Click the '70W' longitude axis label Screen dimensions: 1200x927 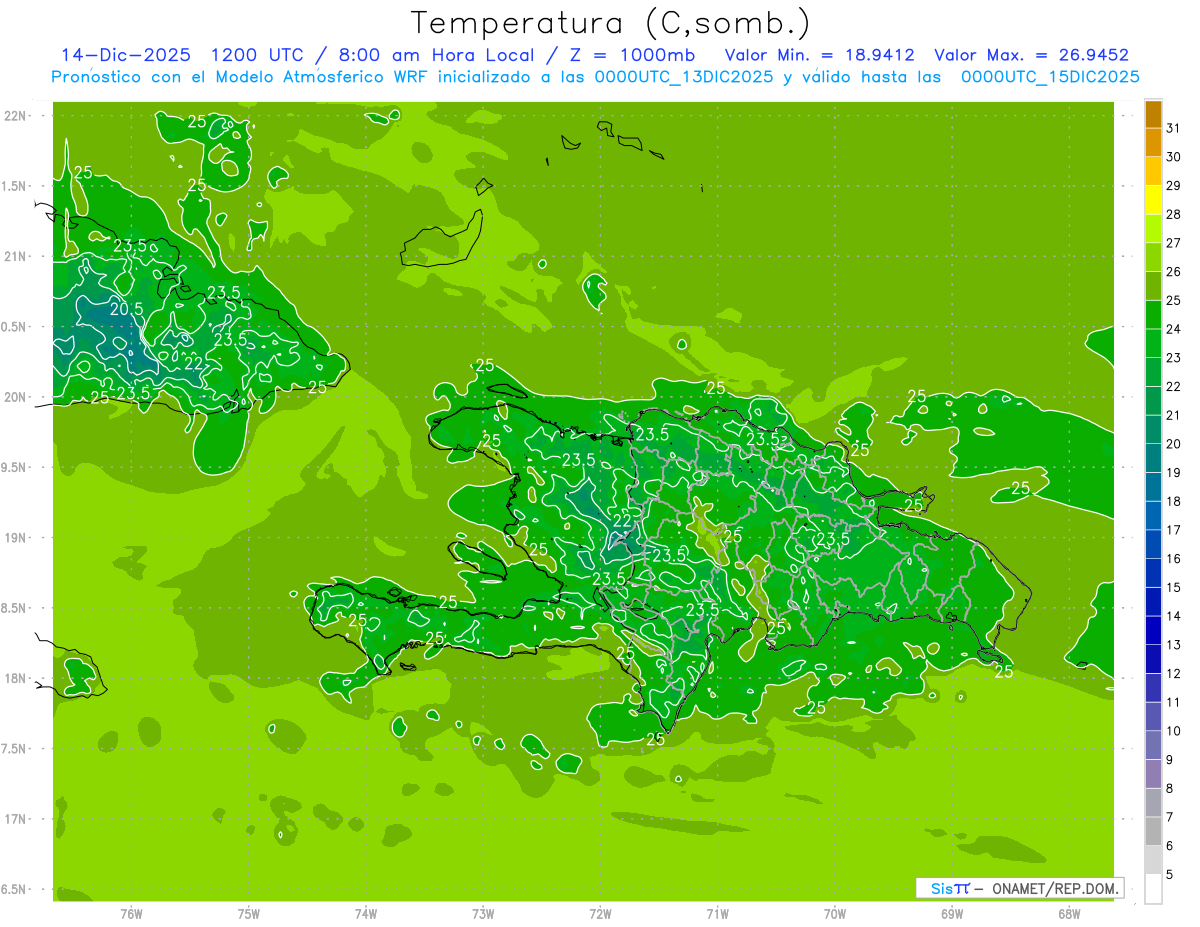[835, 914]
